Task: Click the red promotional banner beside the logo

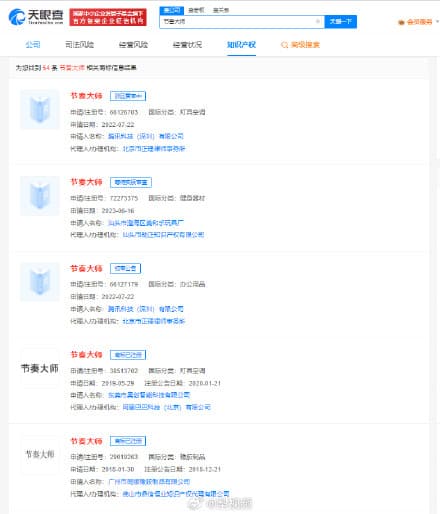Action: tap(108, 17)
